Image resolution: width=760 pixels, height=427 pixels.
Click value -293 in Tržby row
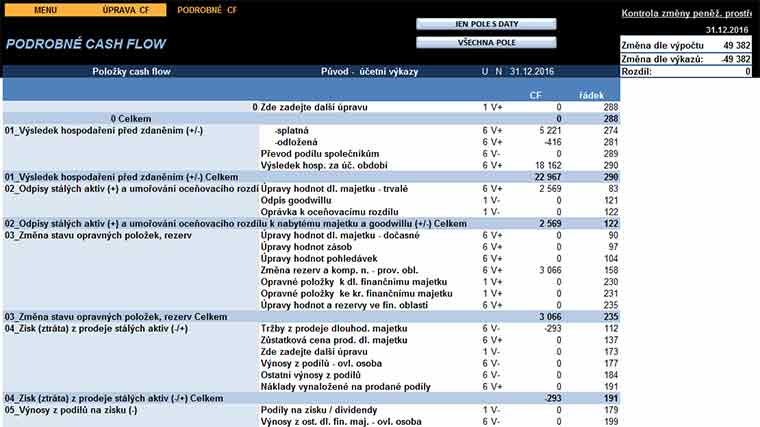tap(552, 328)
